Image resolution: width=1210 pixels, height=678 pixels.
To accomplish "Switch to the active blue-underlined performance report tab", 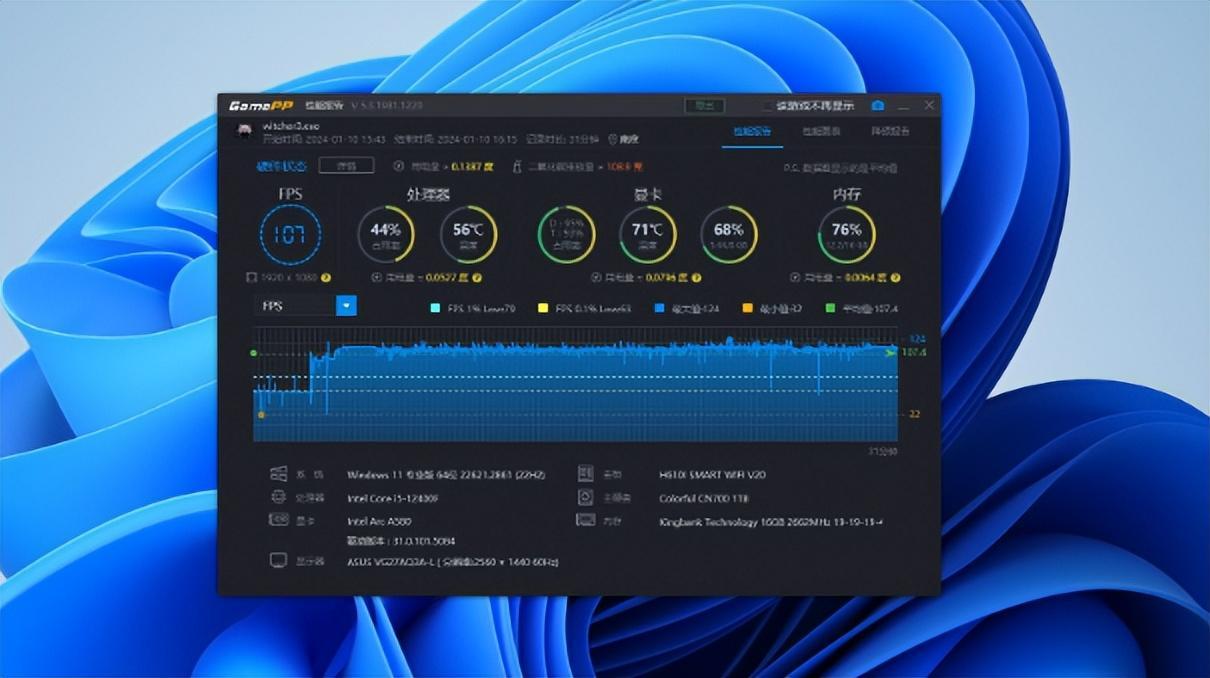I will (x=752, y=131).
